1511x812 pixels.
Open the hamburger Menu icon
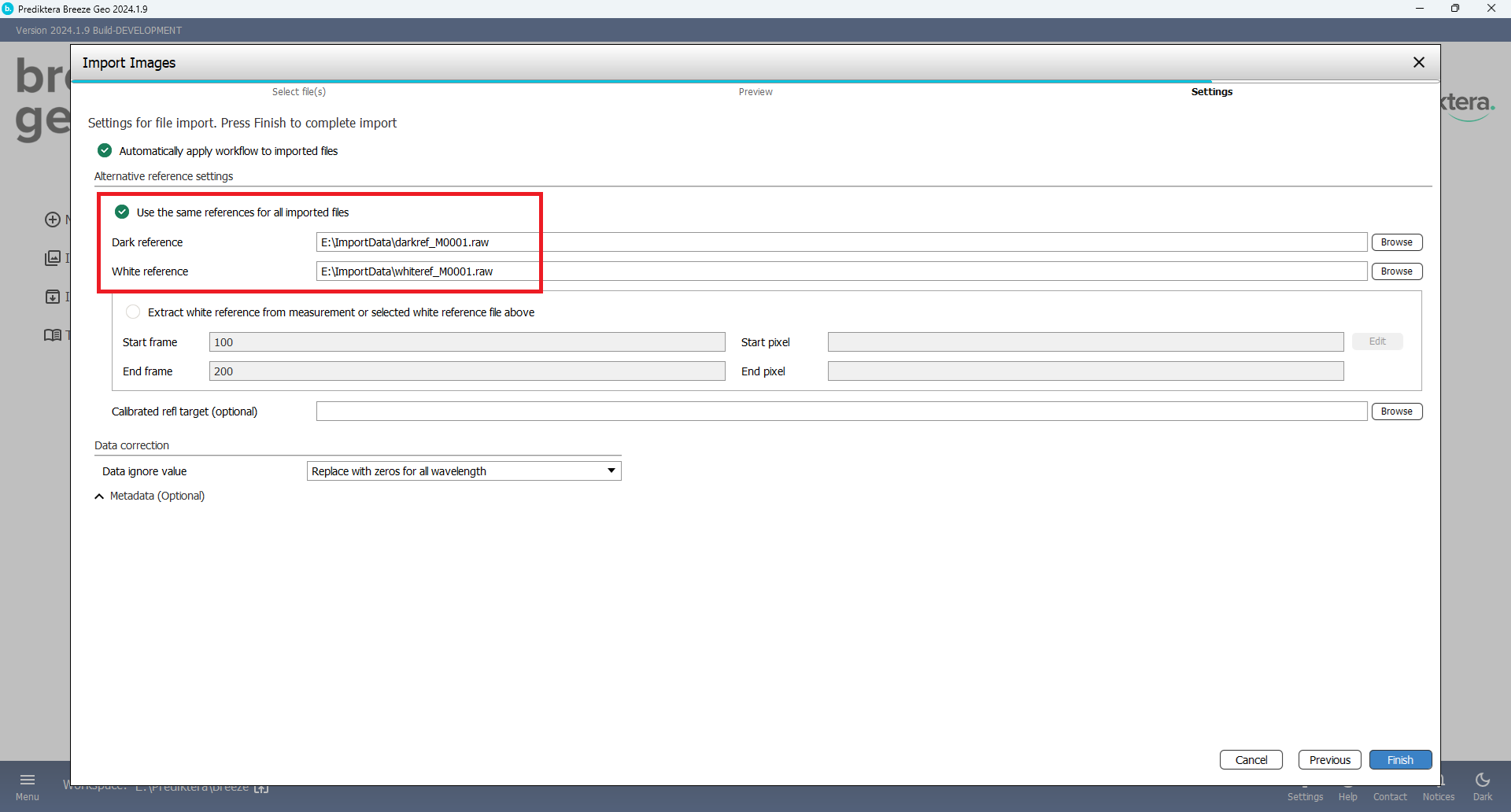click(28, 780)
